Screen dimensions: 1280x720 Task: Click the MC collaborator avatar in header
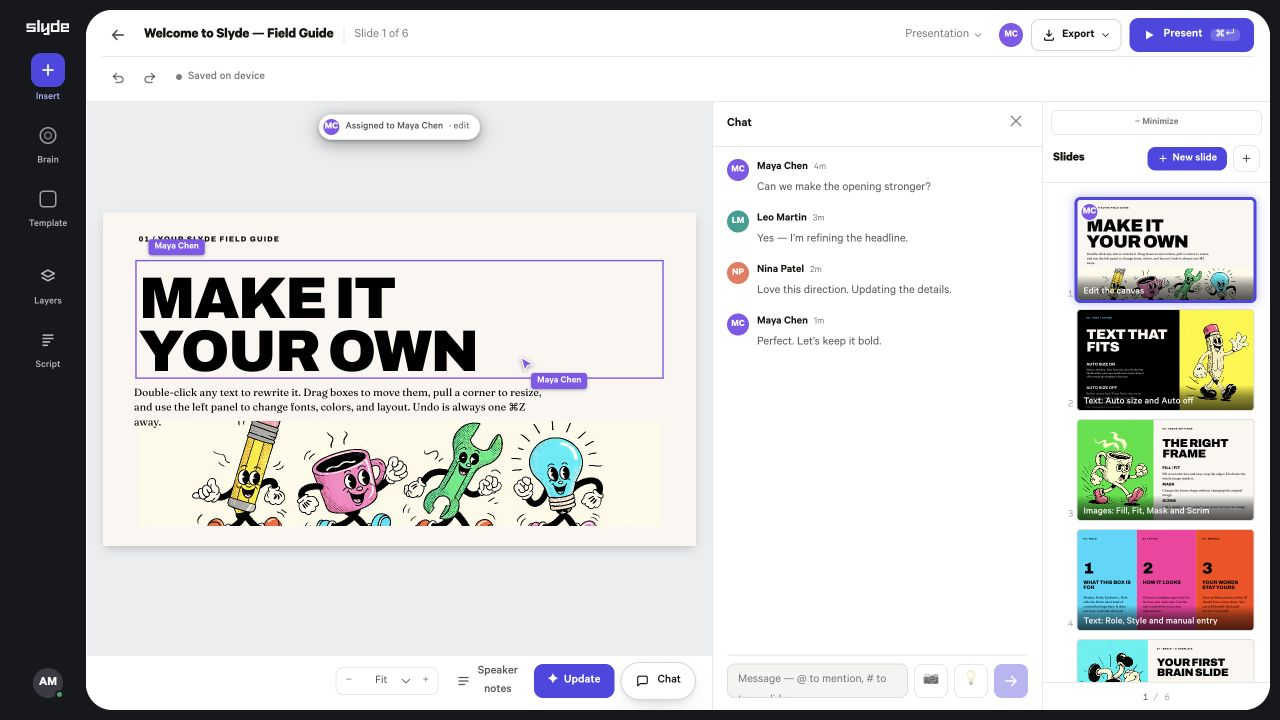tap(1011, 34)
